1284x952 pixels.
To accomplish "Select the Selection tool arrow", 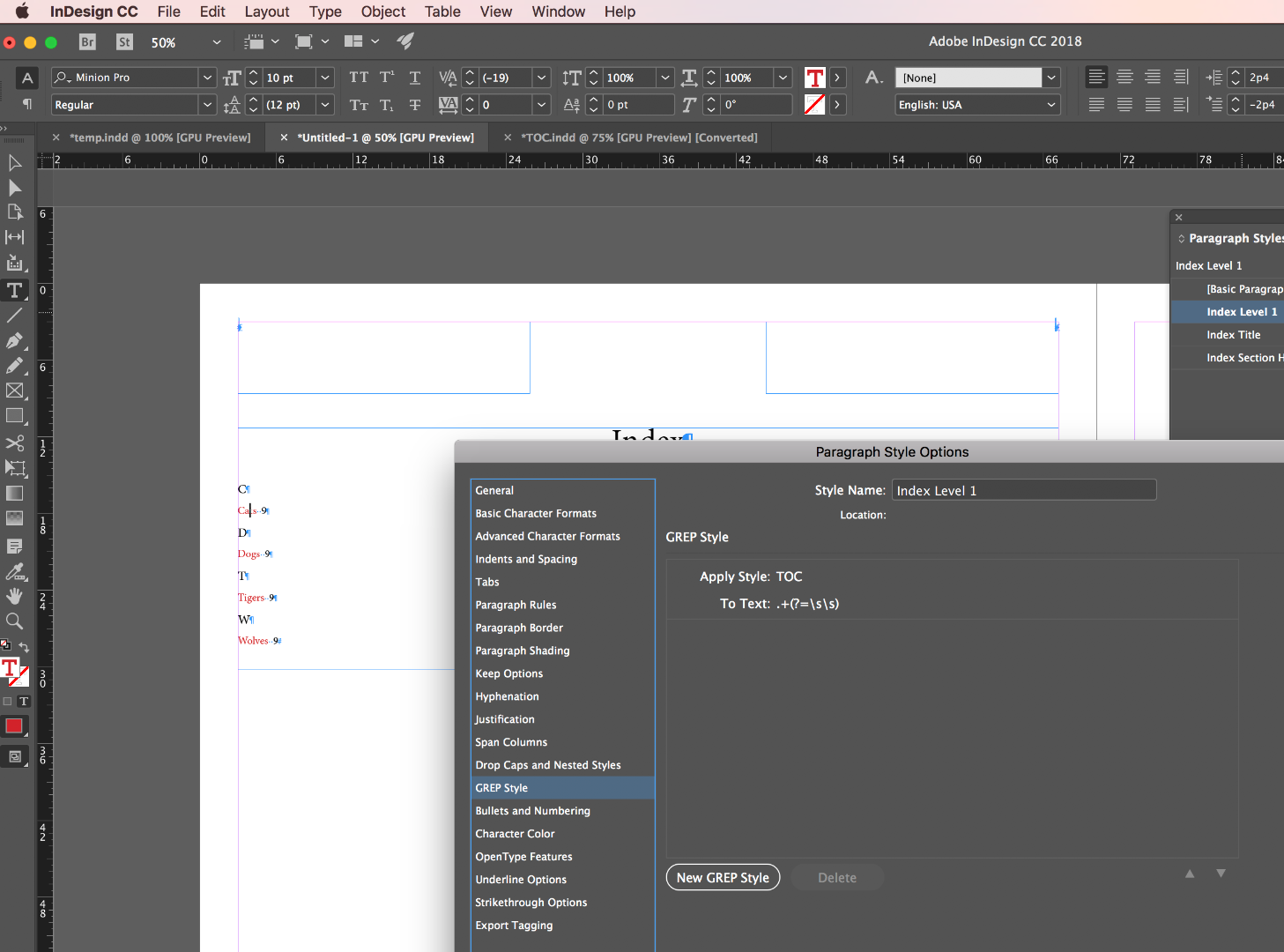I will point(15,163).
